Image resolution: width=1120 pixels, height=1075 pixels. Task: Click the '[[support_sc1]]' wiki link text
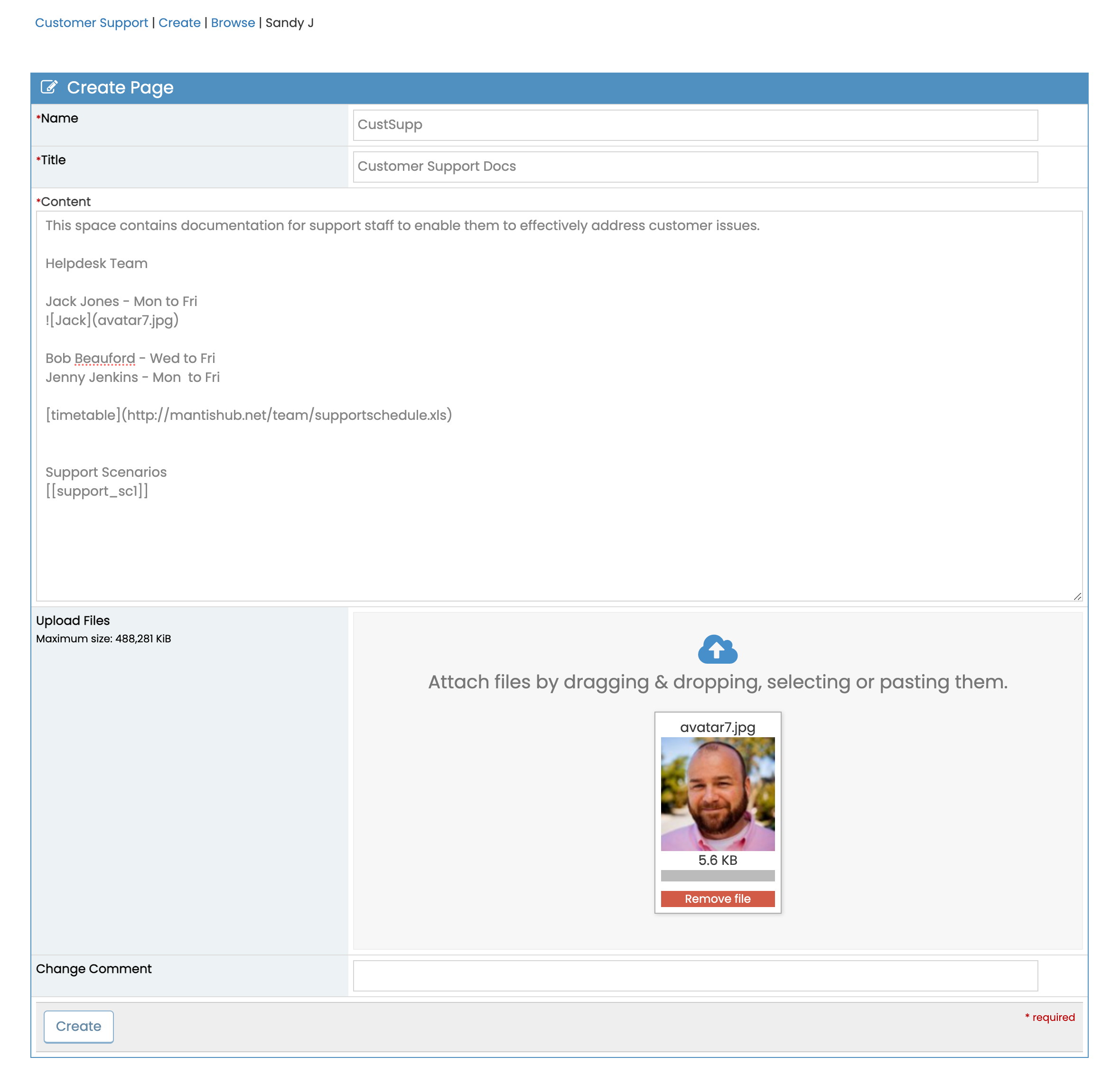point(97,491)
